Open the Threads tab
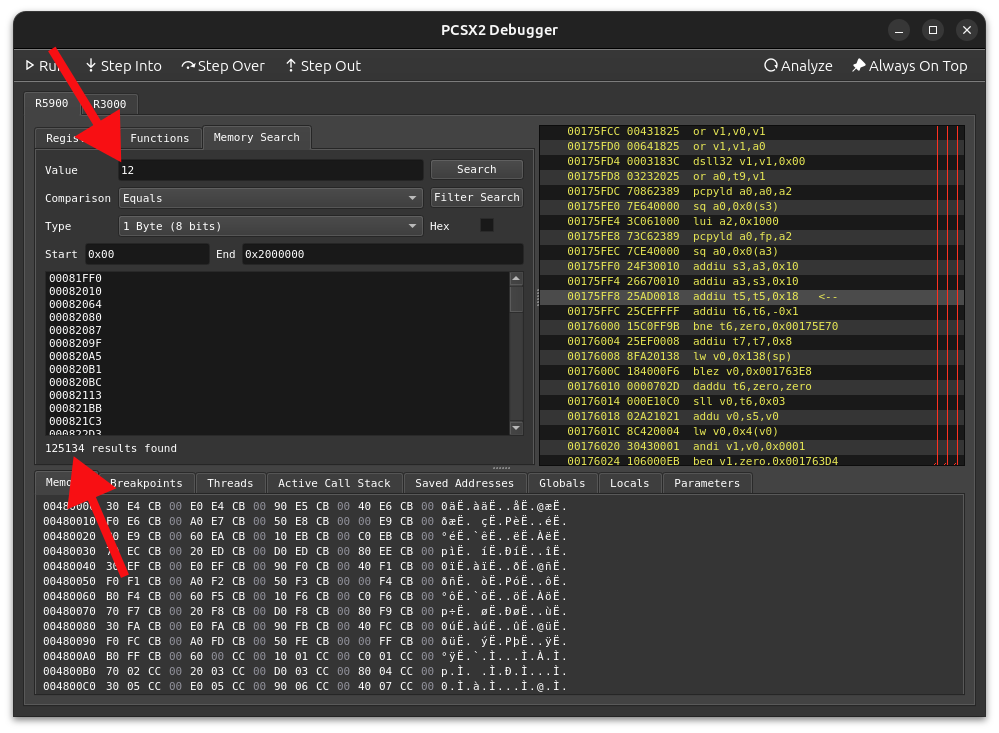 (x=230, y=483)
